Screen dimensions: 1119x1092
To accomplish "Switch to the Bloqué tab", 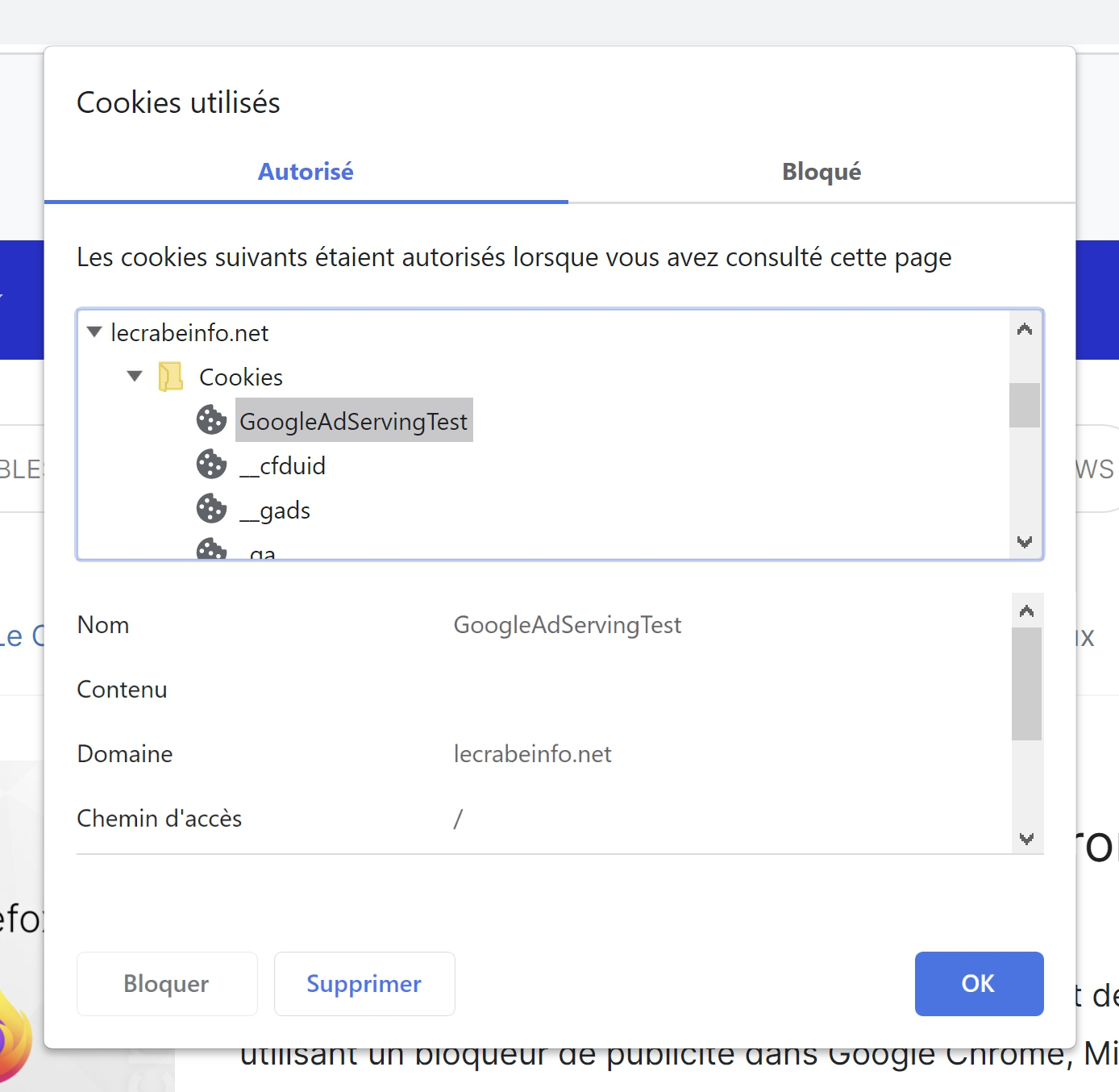I will point(822,171).
